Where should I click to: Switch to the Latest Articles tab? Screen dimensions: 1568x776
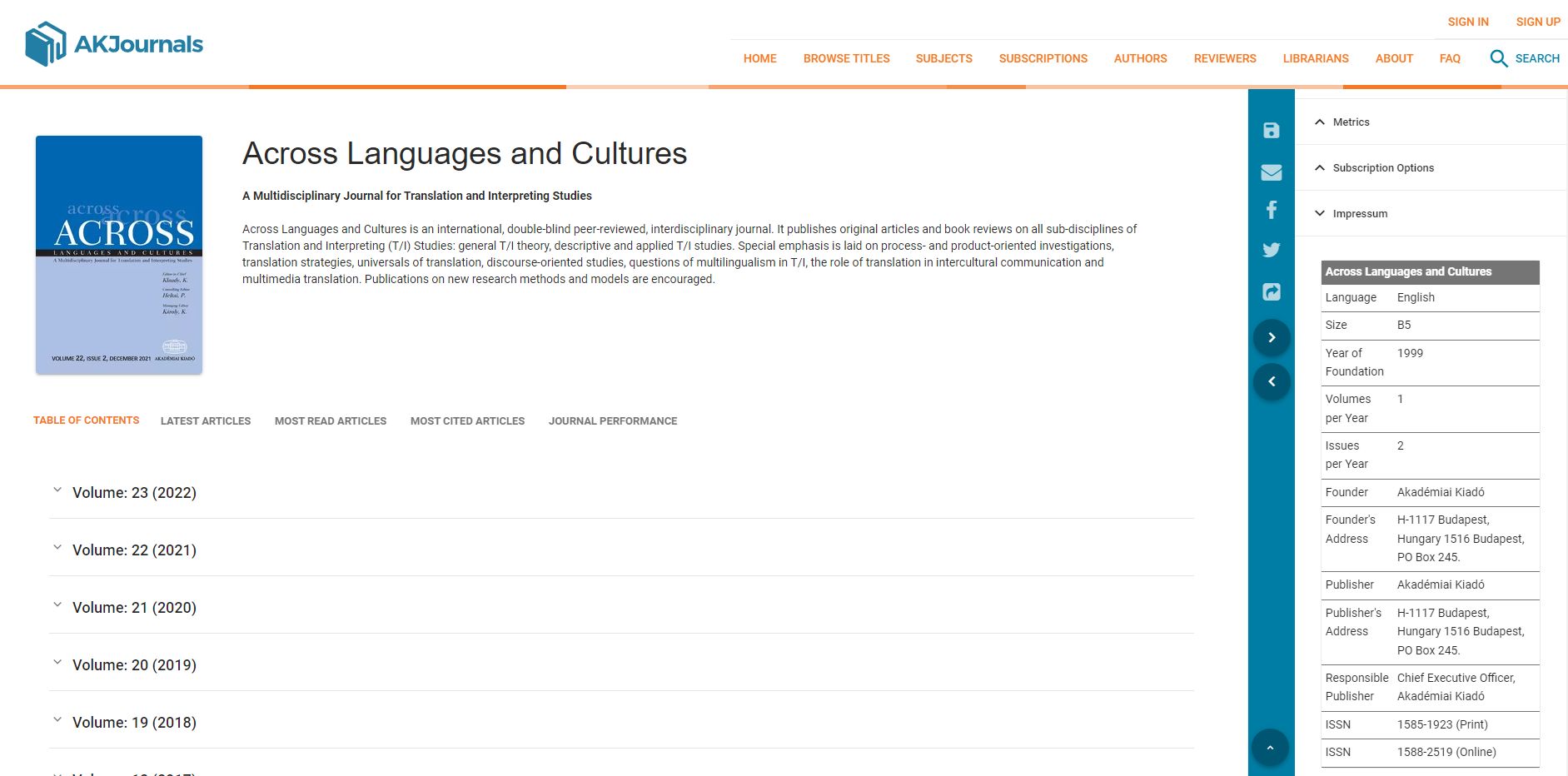[206, 421]
